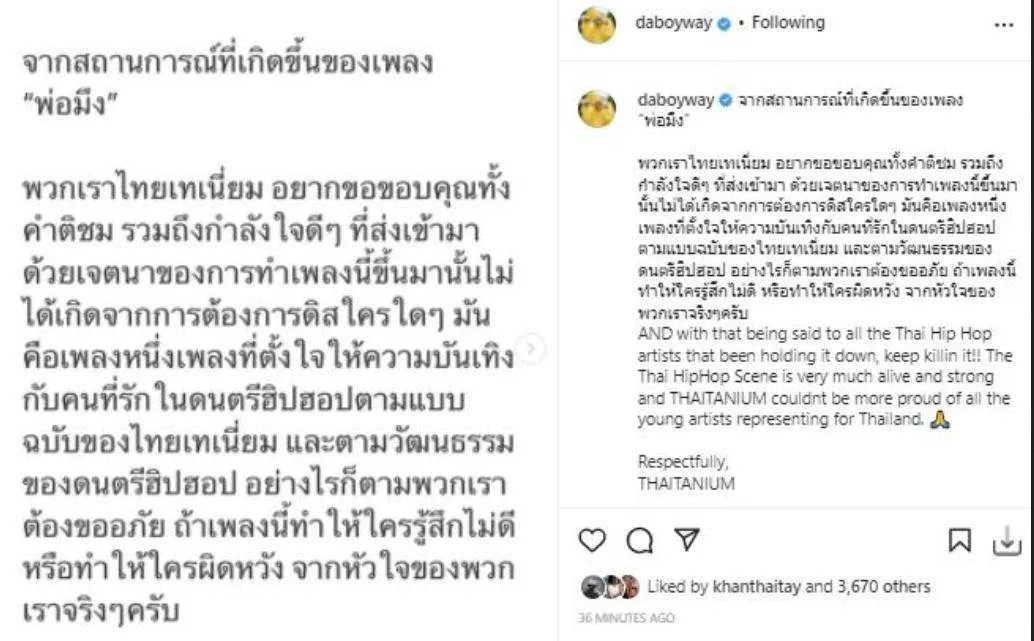Share the post via paper plane icon
Screen dimensions: 1034x641
tap(687, 539)
